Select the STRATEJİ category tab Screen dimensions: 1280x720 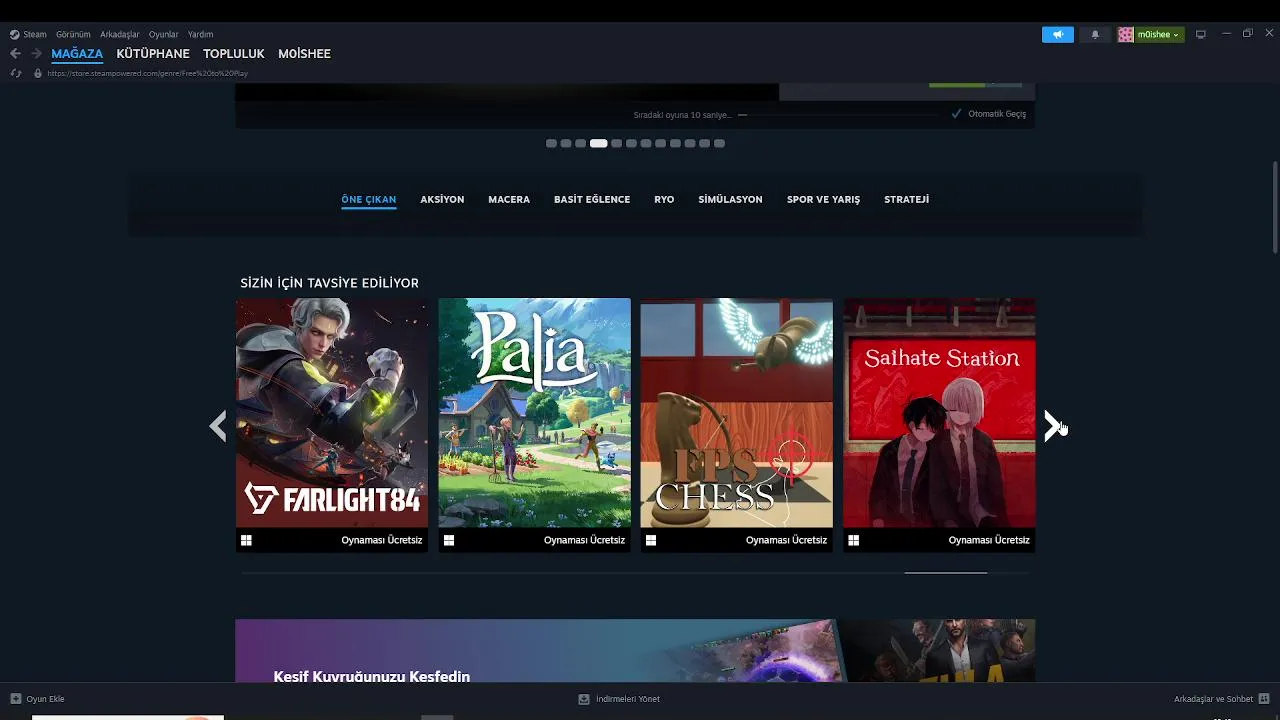tap(906, 199)
